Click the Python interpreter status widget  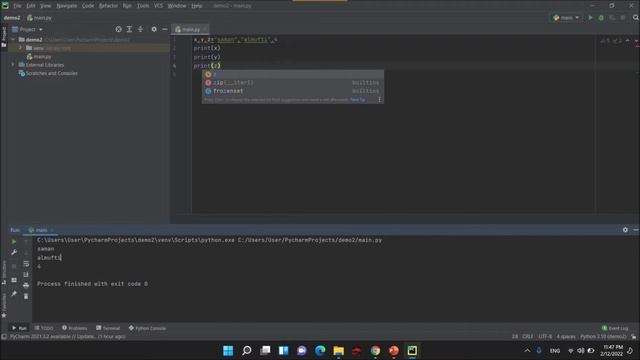pos(603,337)
